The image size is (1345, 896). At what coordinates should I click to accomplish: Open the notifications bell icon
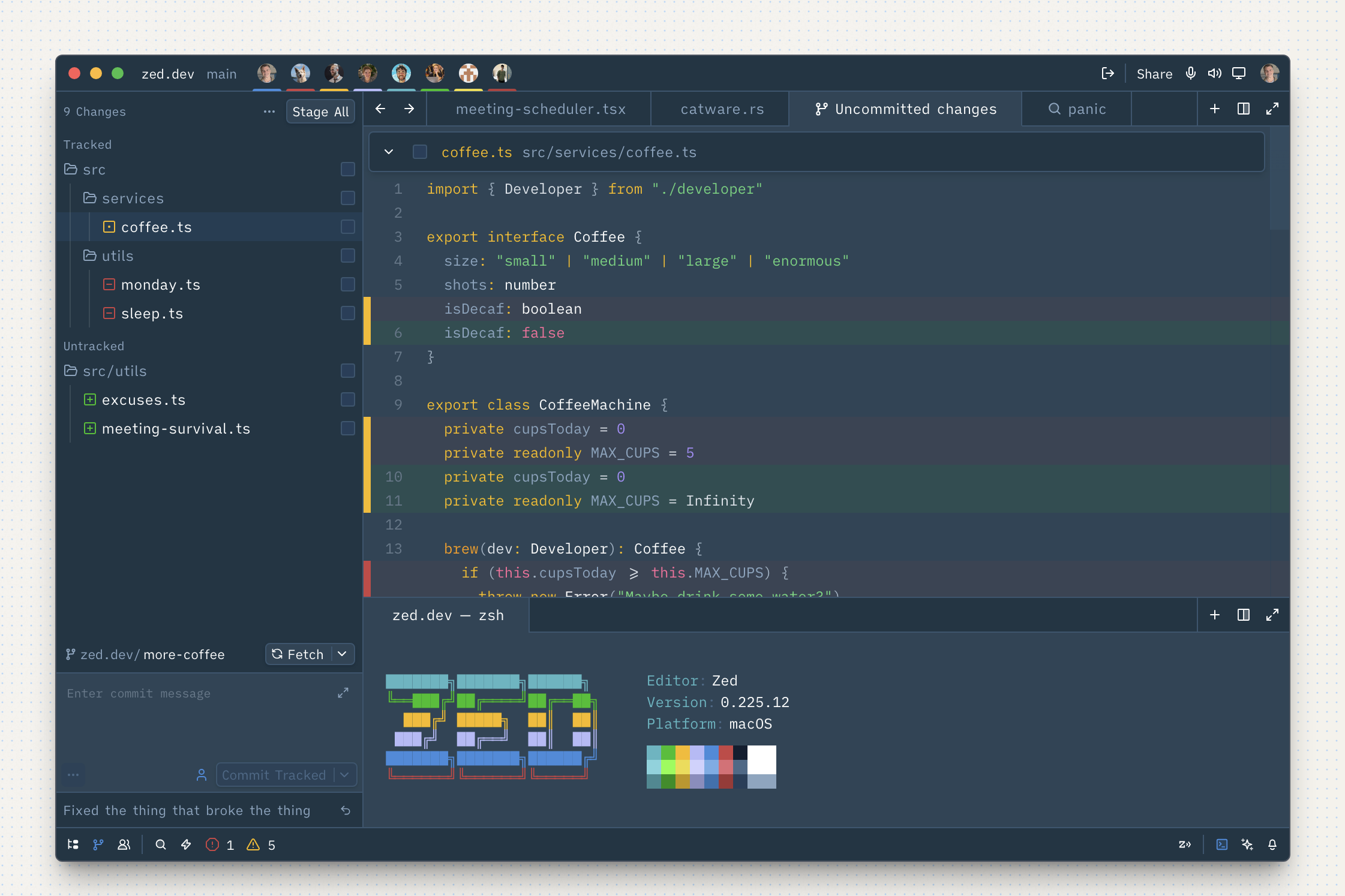pyautogui.click(x=1272, y=844)
